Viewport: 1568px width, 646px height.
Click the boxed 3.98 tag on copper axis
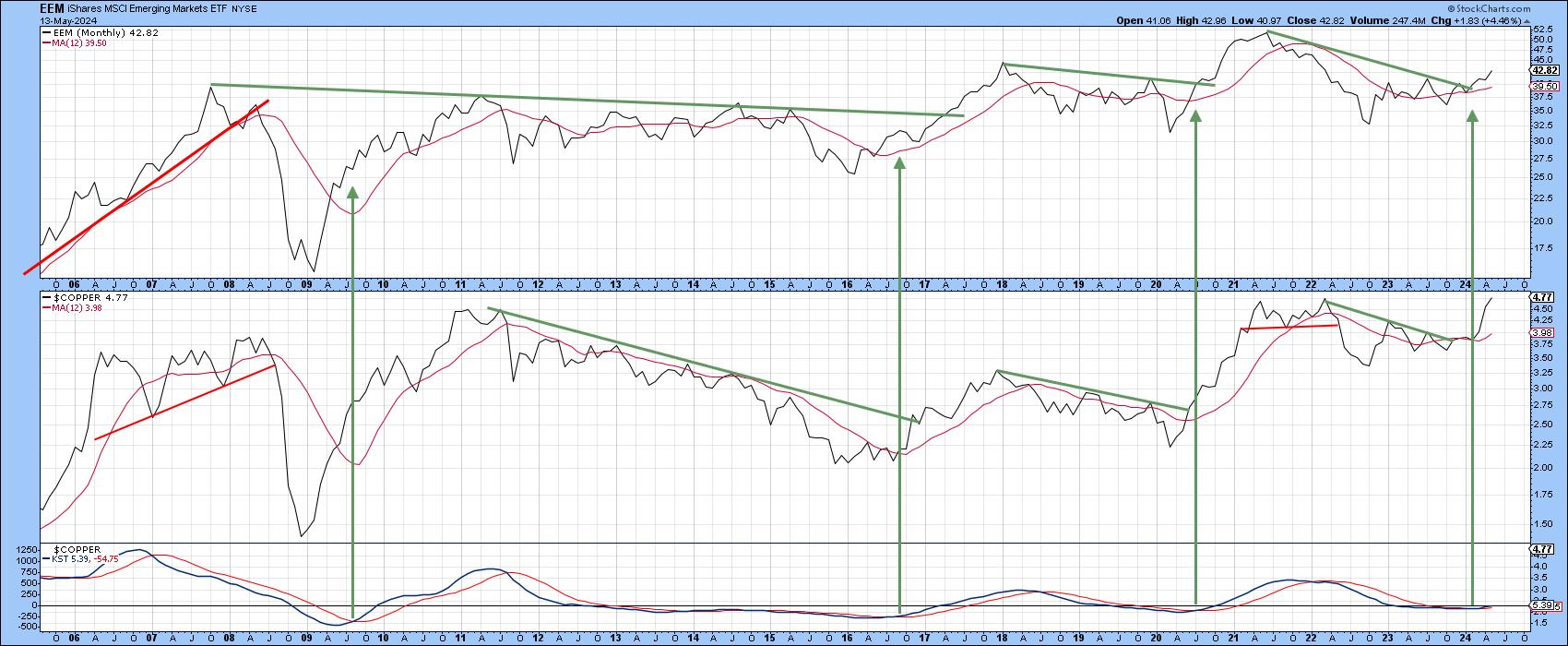pyautogui.click(x=1541, y=332)
